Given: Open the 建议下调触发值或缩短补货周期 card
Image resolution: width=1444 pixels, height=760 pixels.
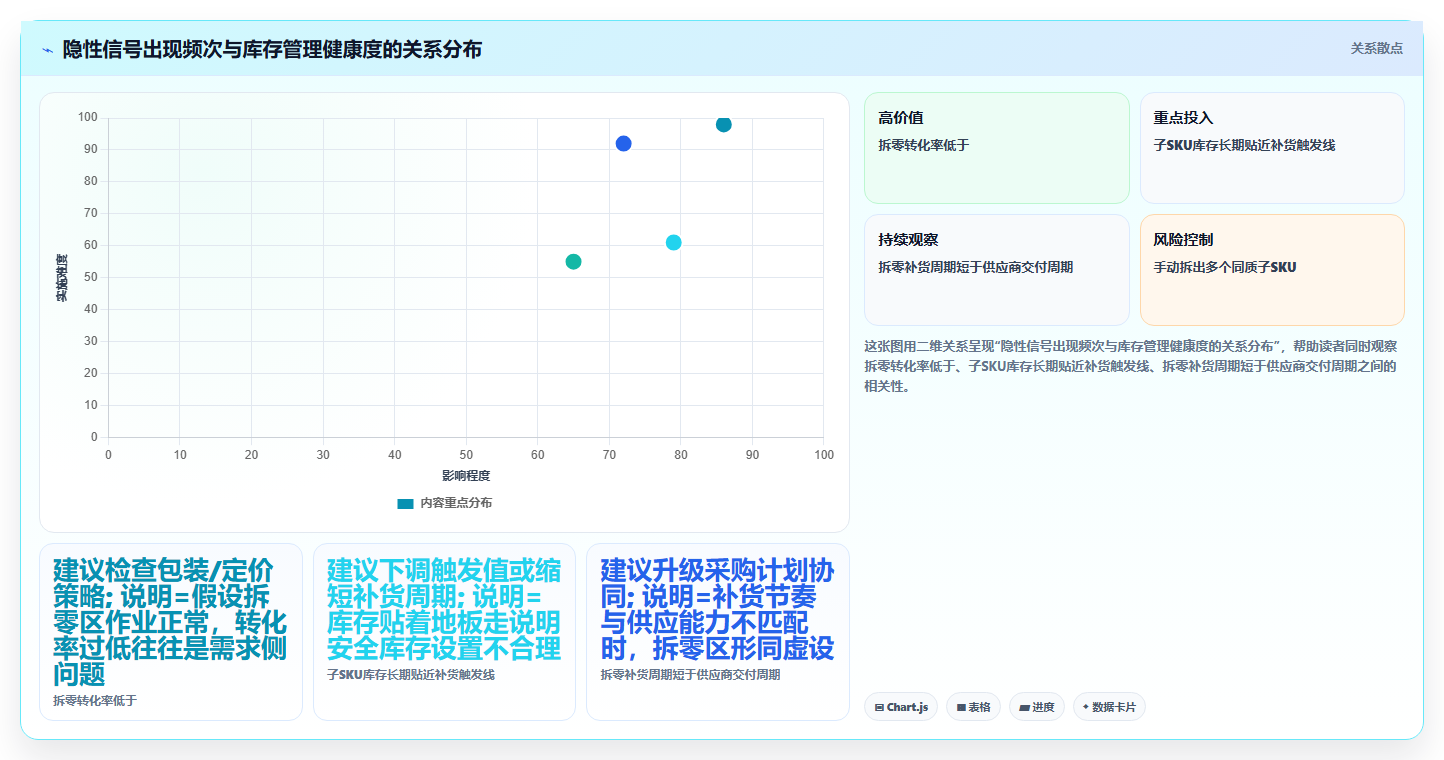Looking at the screenshot, I should (444, 631).
